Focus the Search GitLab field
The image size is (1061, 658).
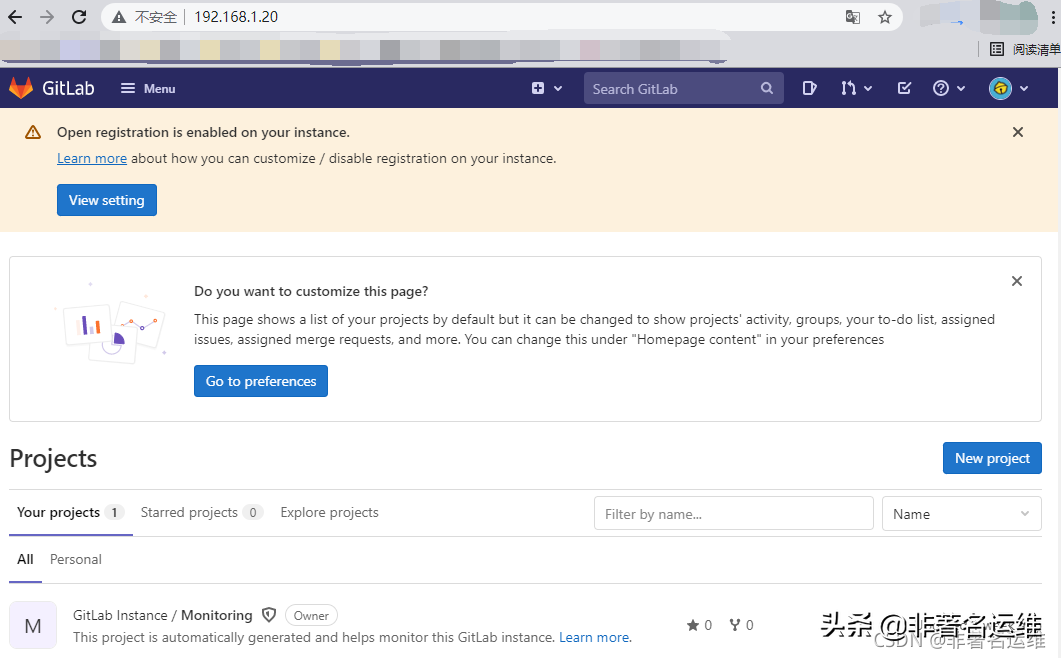click(683, 89)
